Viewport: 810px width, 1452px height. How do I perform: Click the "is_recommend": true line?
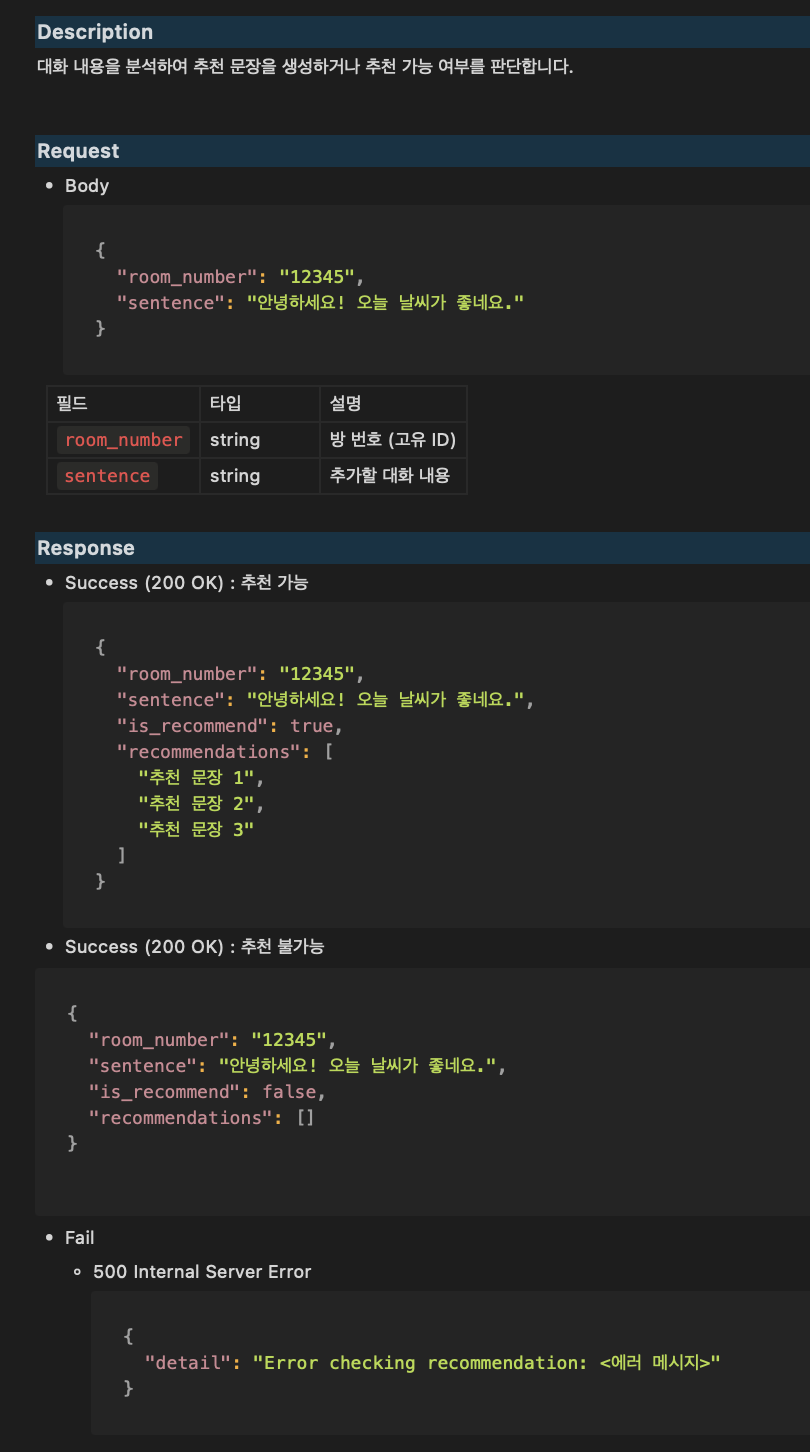[230, 725]
